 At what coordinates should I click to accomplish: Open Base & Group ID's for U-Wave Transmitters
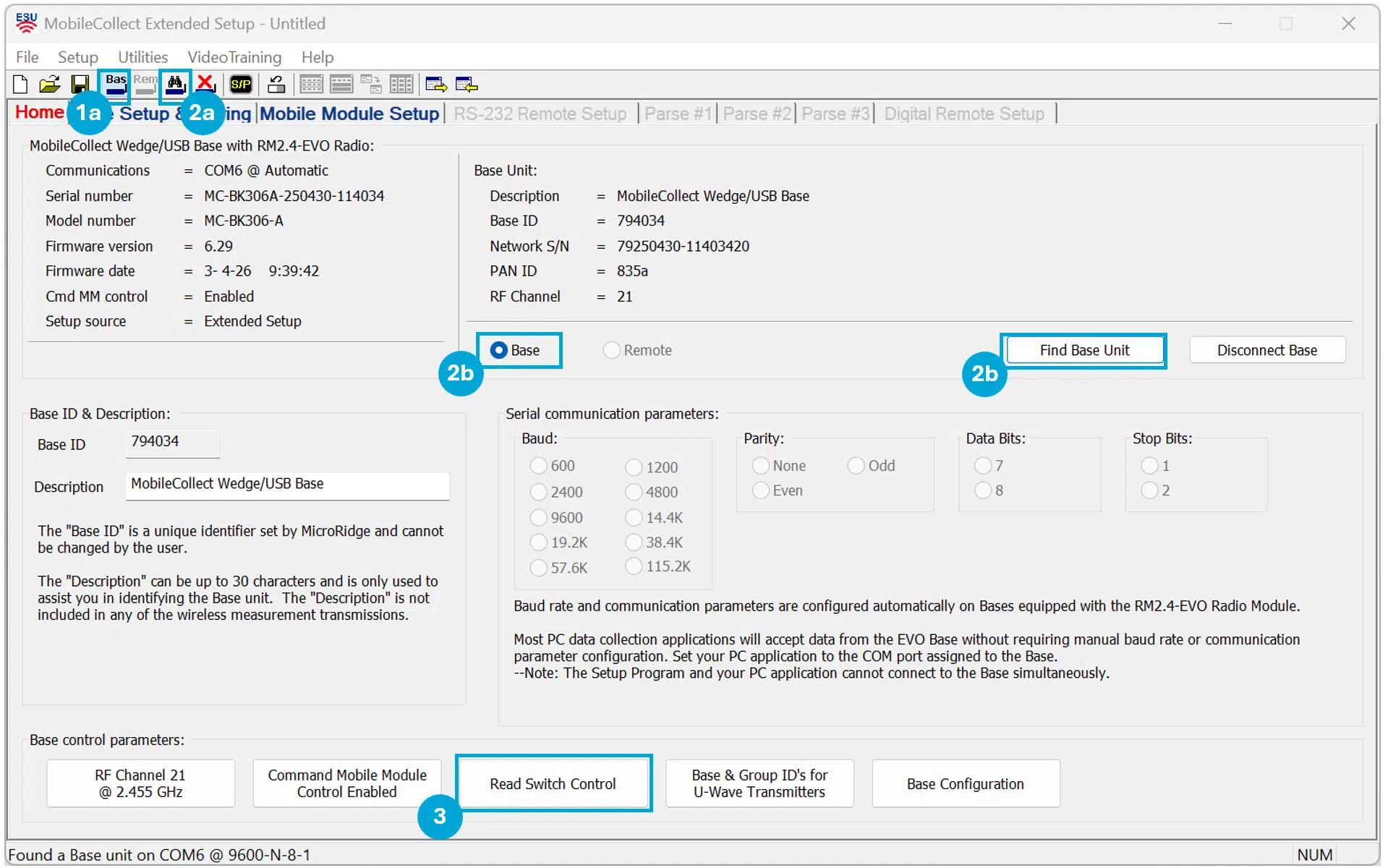pos(759,783)
